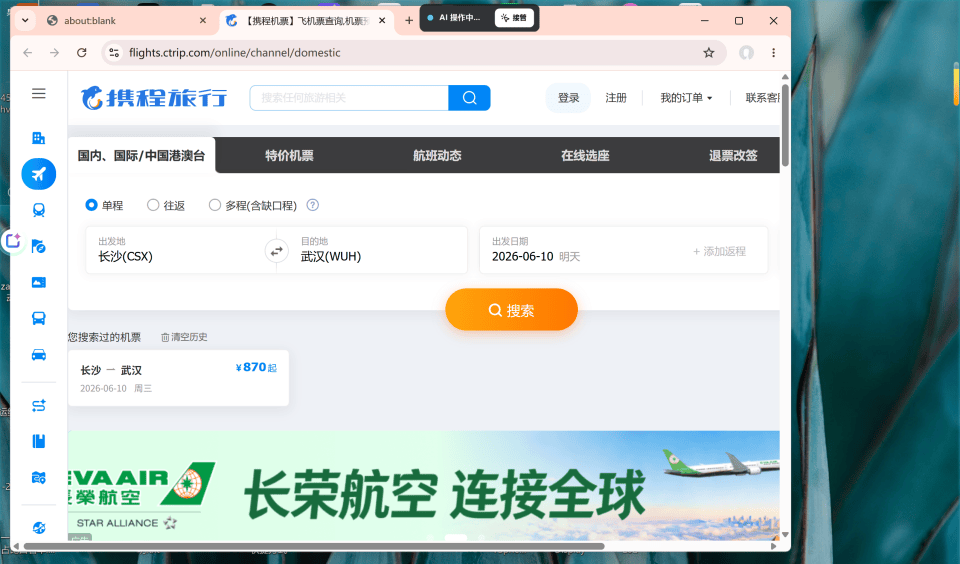This screenshot has height=564, width=960.
Task: Open the tab search chevron dropdown
Action: (x=25, y=20)
